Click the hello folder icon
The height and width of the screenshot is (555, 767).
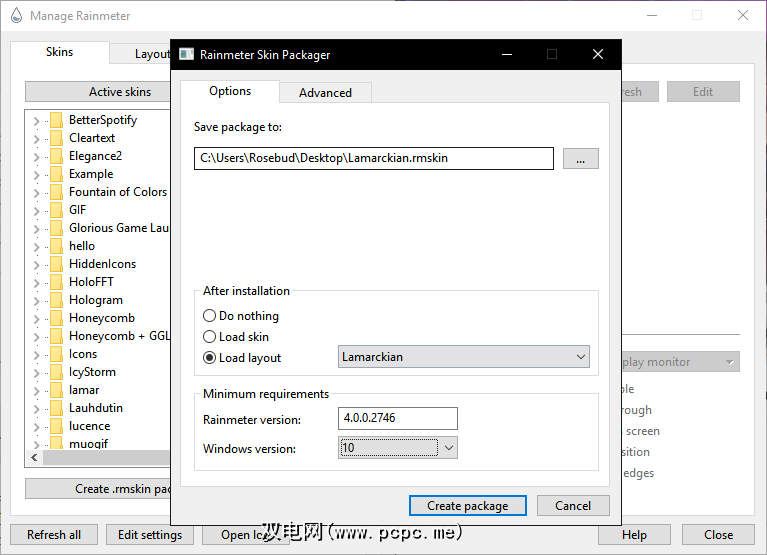(x=57, y=246)
